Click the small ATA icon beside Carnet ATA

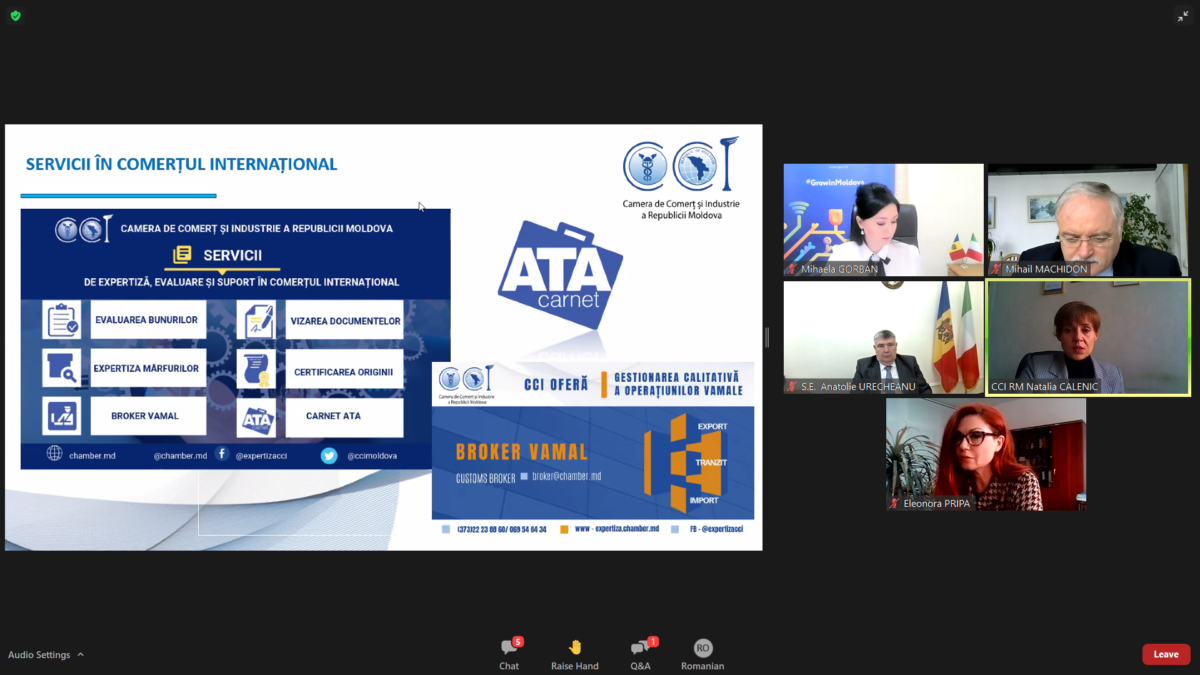pyautogui.click(x=256, y=417)
